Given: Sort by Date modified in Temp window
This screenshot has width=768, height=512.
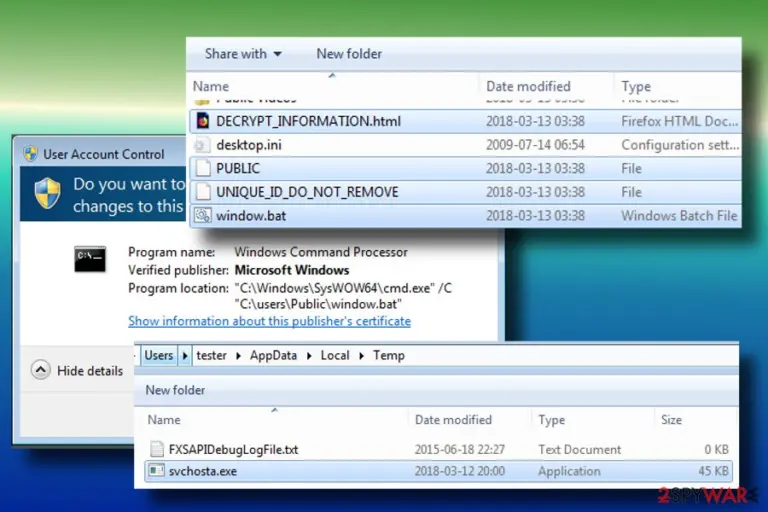Looking at the screenshot, I should click(453, 420).
